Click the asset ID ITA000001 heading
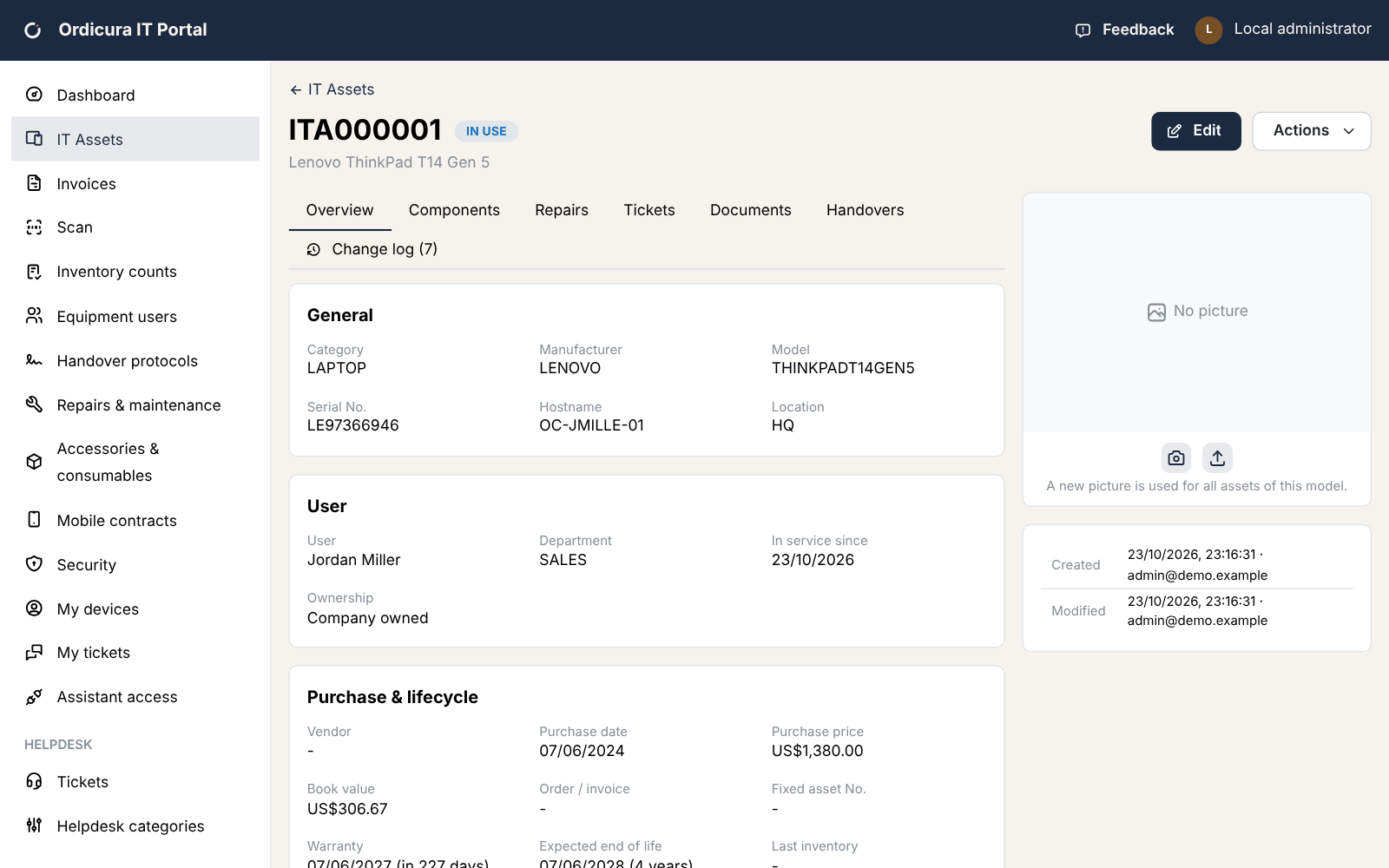The width and height of the screenshot is (1389, 868). click(x=365, y=130)
